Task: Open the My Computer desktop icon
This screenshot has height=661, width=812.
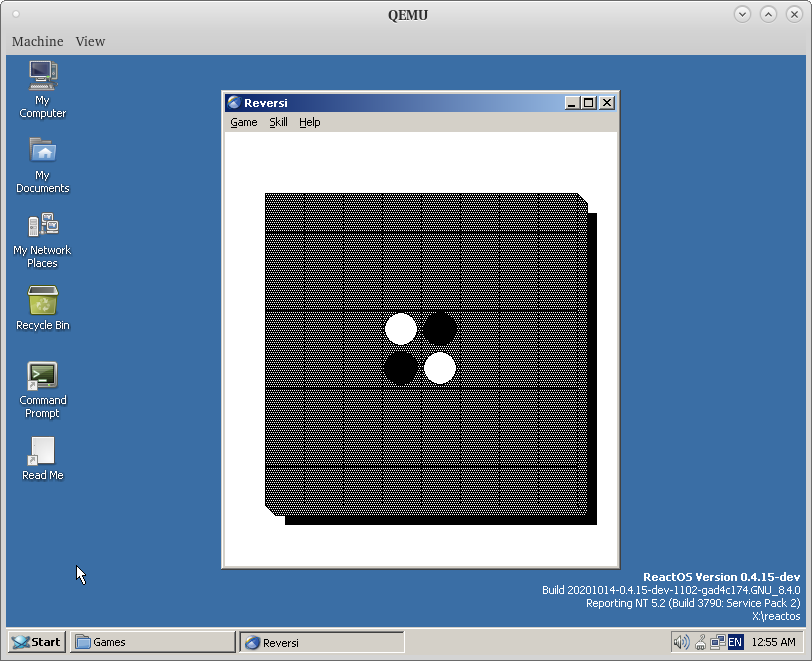Action: click(42, 76)
